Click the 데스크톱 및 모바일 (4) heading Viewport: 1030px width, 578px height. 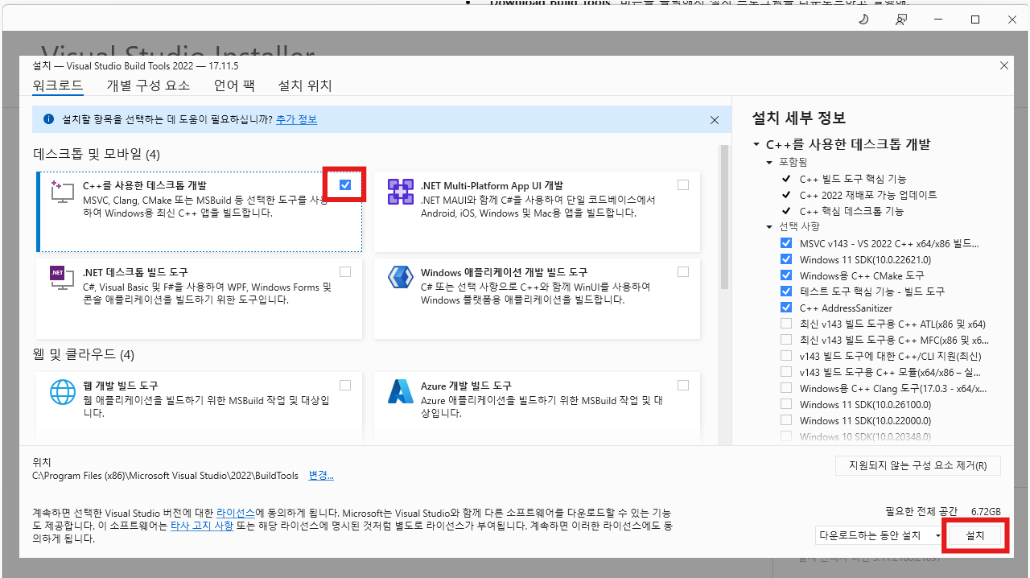tap(97, 154)
